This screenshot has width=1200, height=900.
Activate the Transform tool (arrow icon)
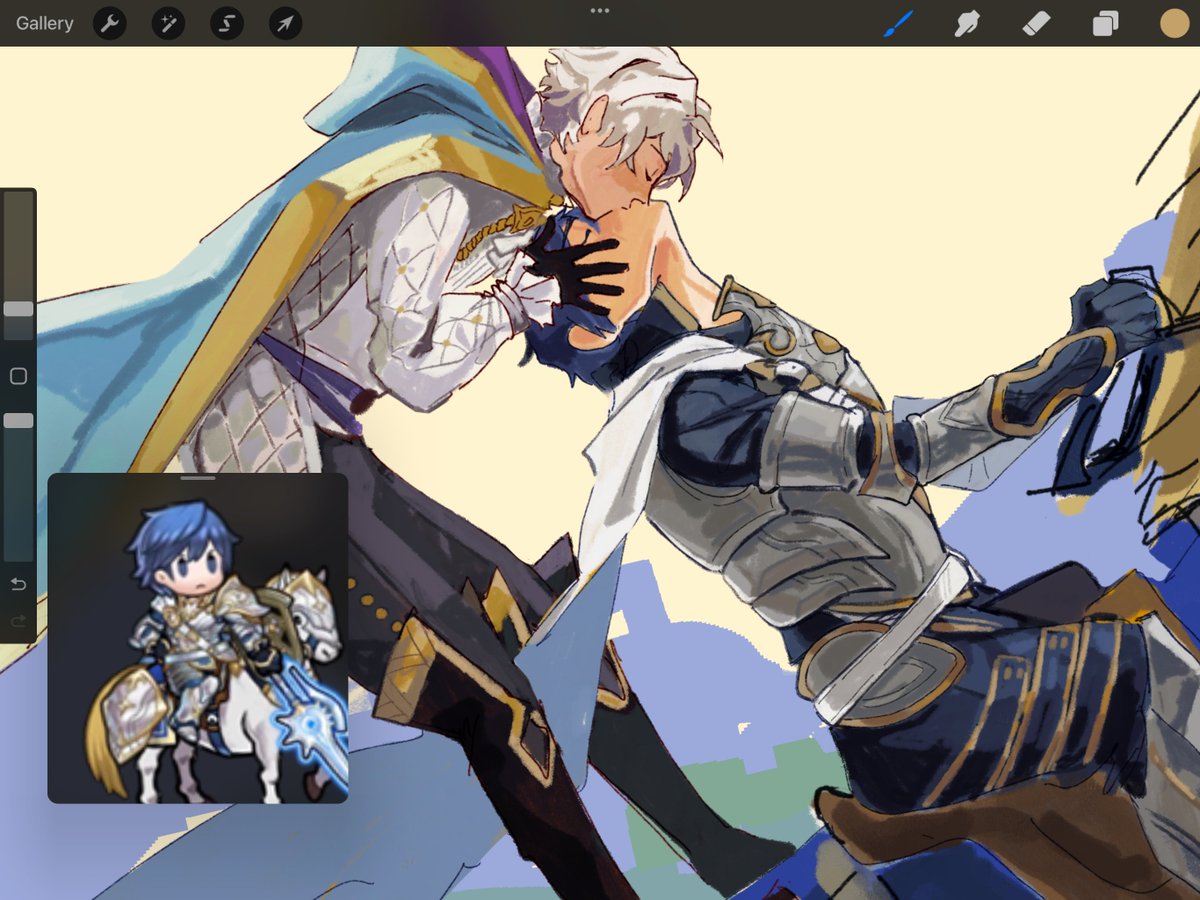[x=284, y=23]
